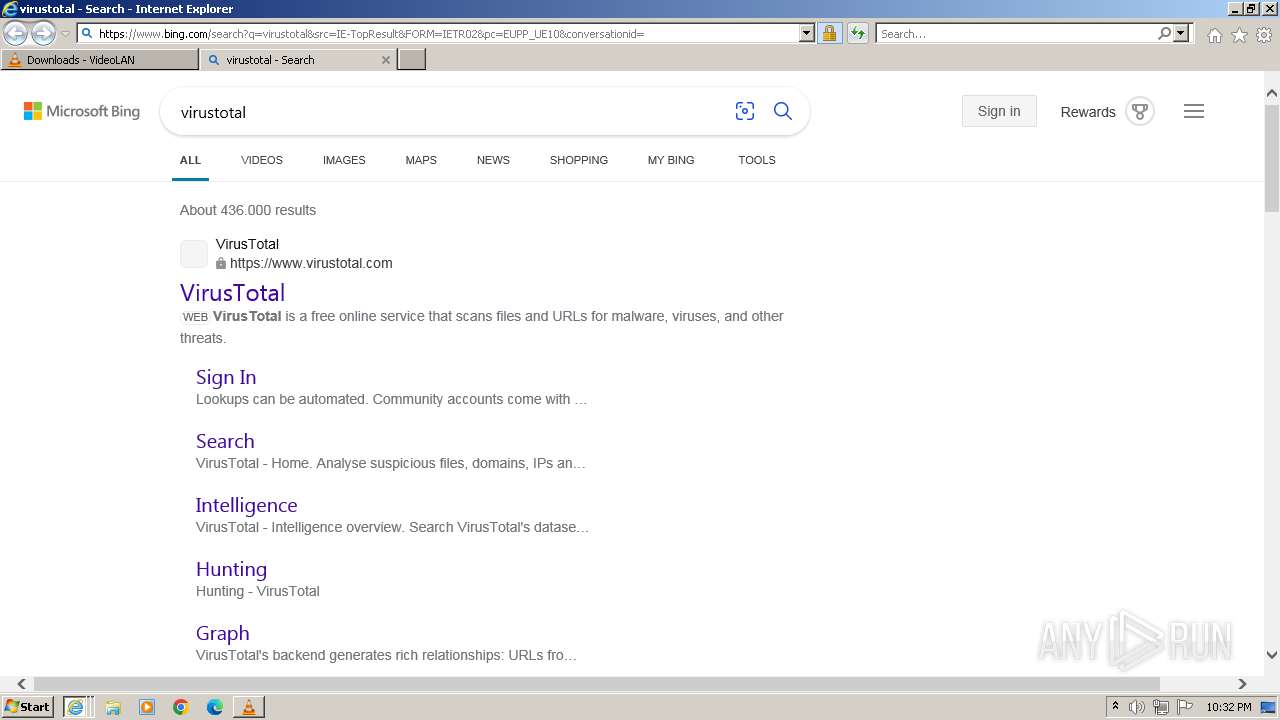This screenshot has height=720, width=1280.
Task: Open the Intelligence sublink
Action: coord(246,505)
